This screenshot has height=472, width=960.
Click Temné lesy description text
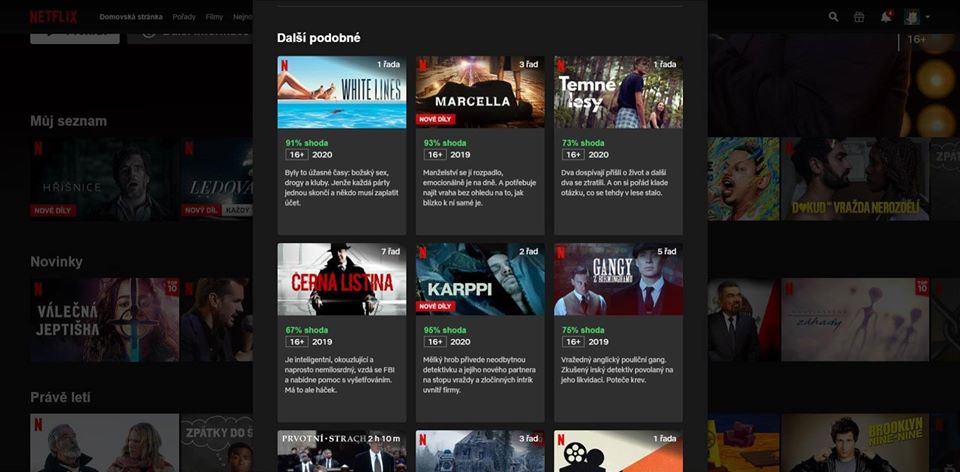point(615,182)
